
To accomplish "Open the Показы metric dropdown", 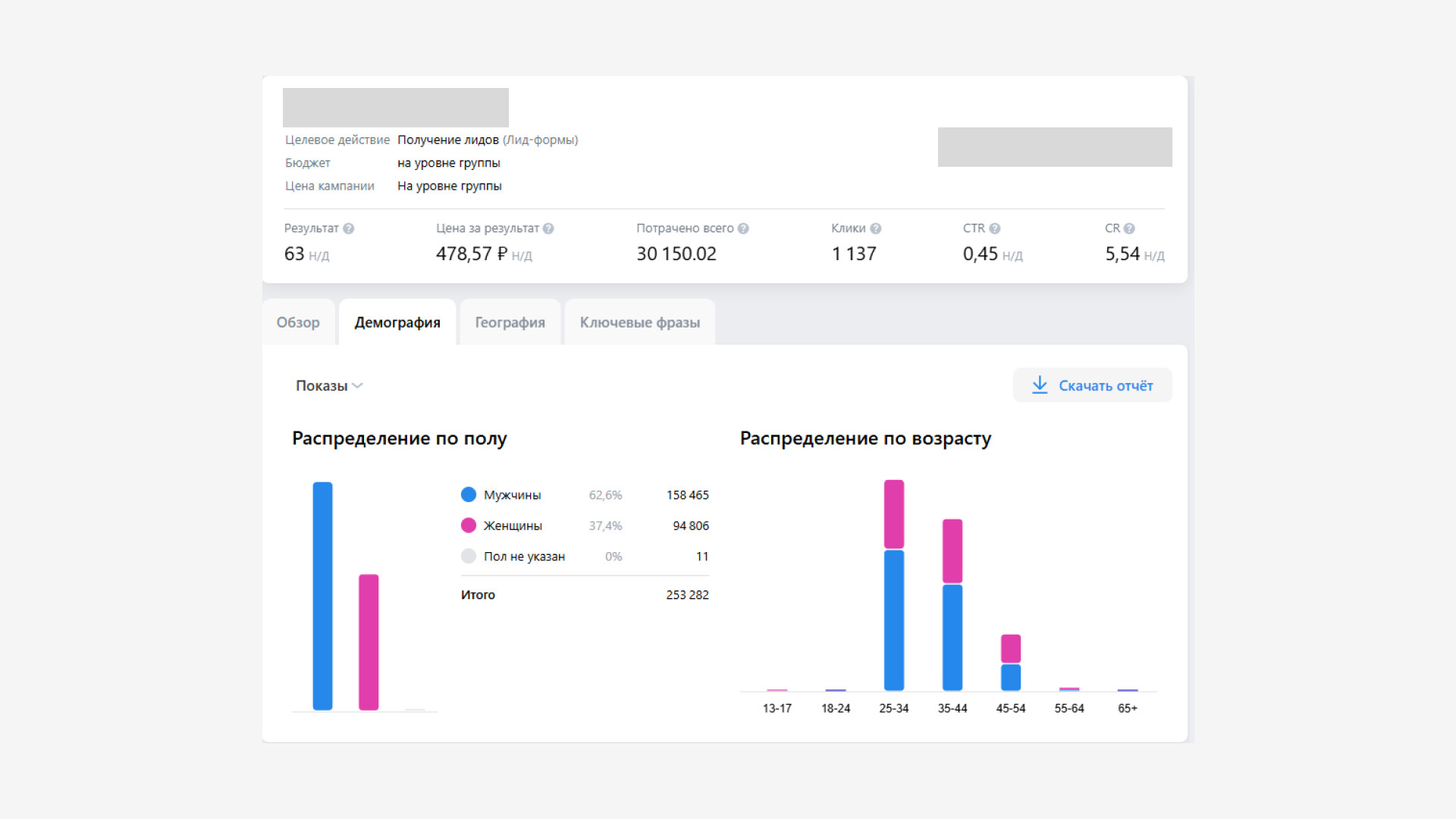I will pos(329,386).
